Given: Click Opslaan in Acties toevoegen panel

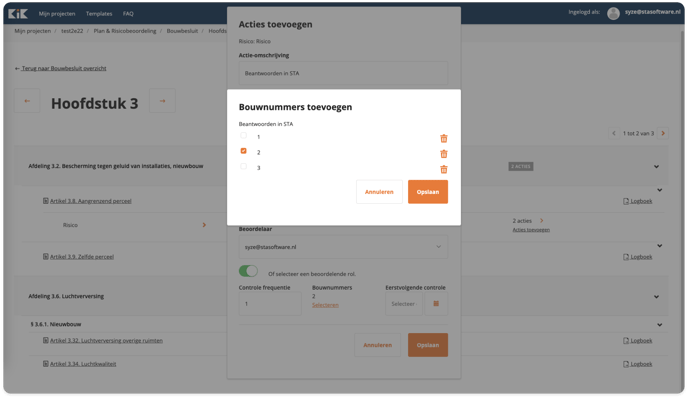Looking at the screenshot, I should pos(428,345).
